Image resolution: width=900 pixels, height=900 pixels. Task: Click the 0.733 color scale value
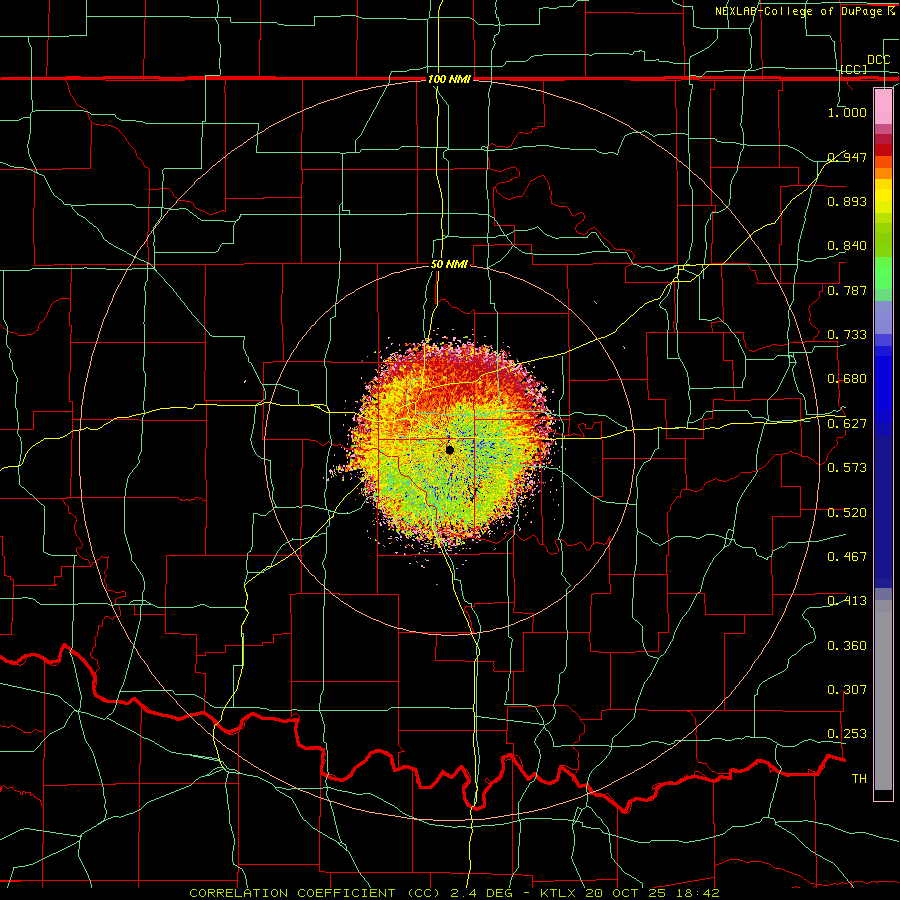pyautogui.click(x=847, y=335)
